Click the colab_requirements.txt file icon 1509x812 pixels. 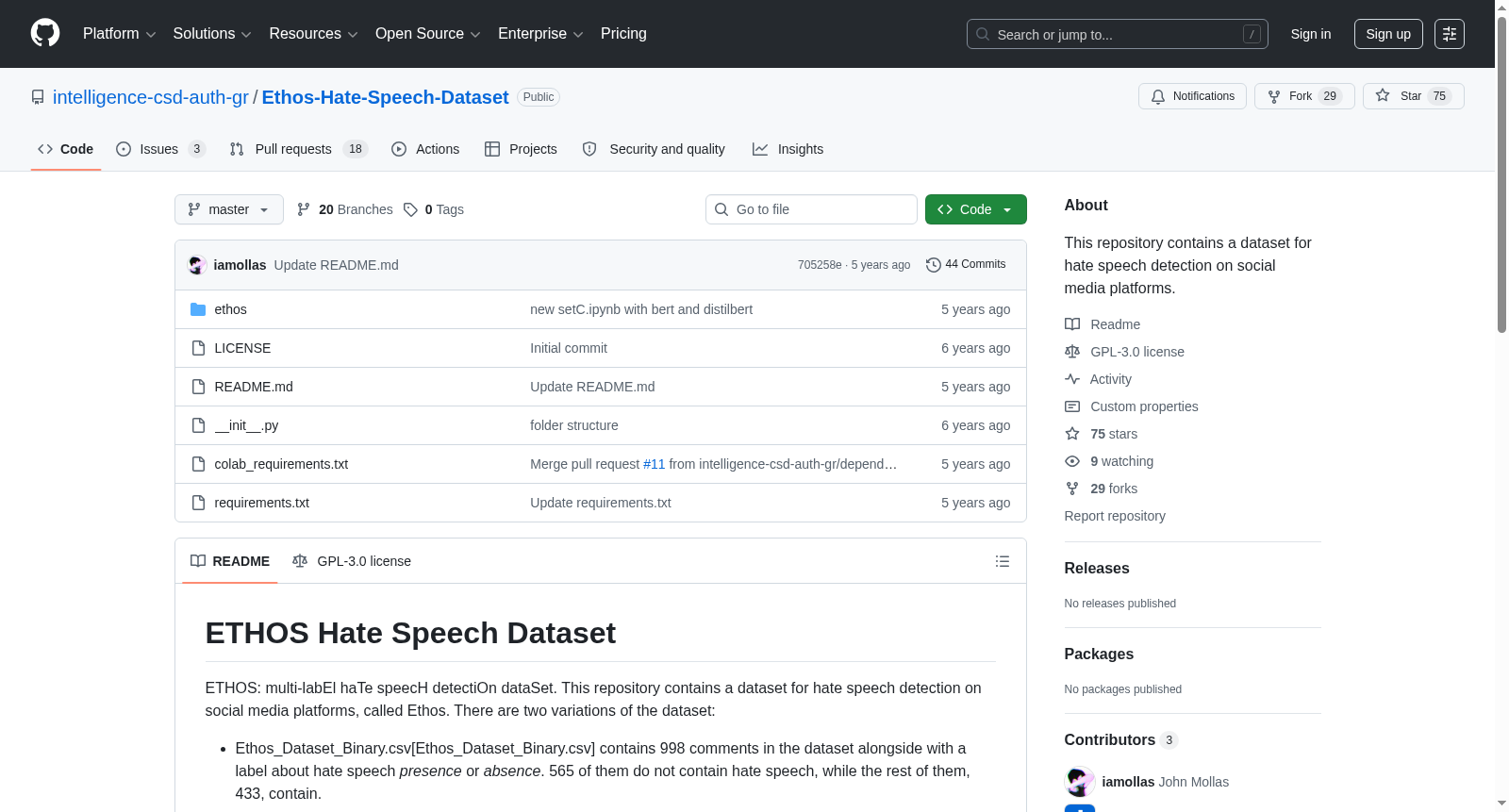[198, 464]
